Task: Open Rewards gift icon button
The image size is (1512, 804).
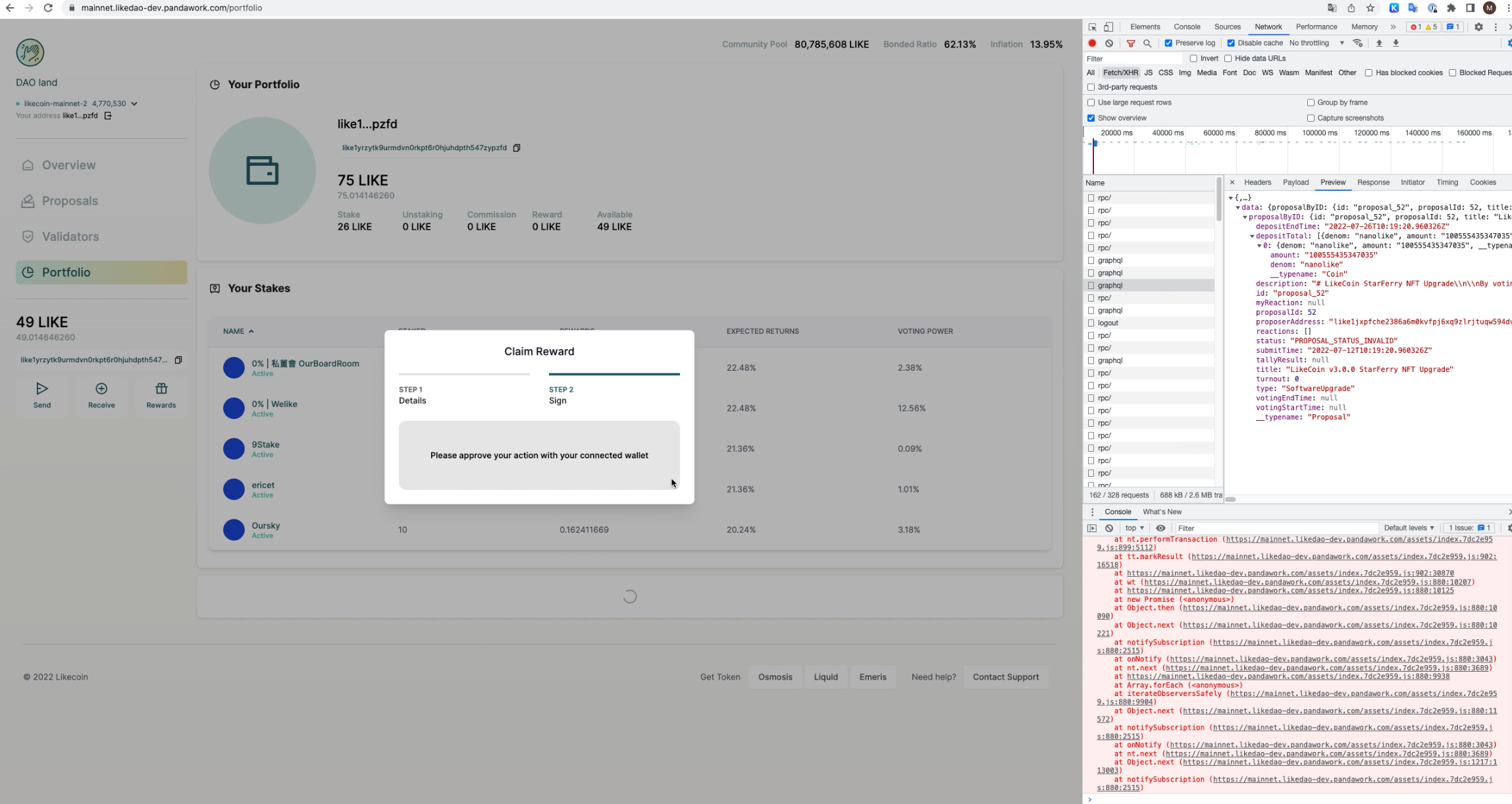Action: click(x=161, y=396)
